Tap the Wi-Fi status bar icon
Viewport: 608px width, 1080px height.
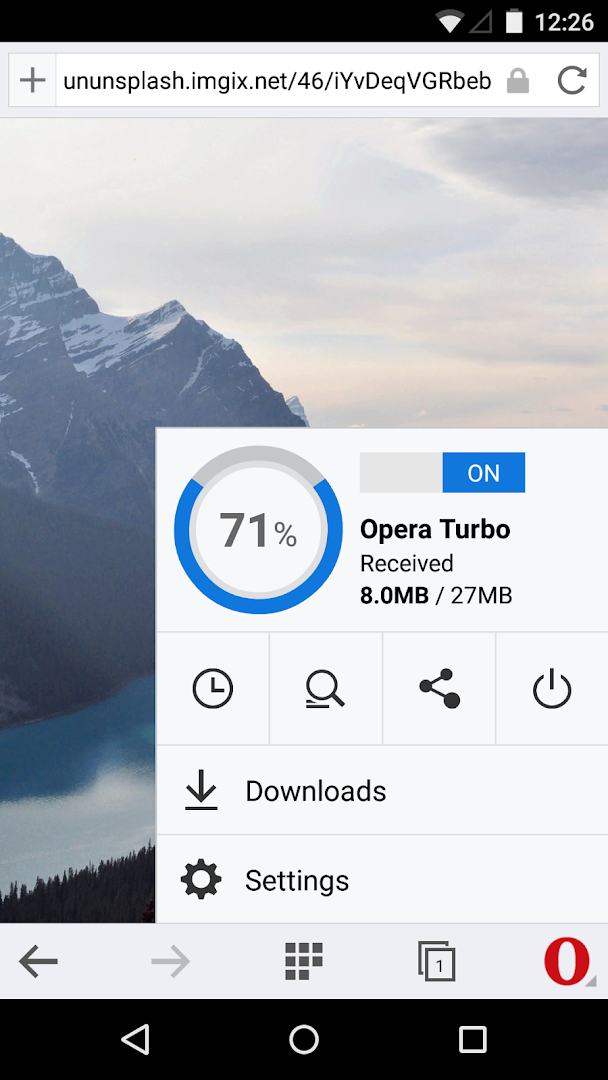point(449,22)
